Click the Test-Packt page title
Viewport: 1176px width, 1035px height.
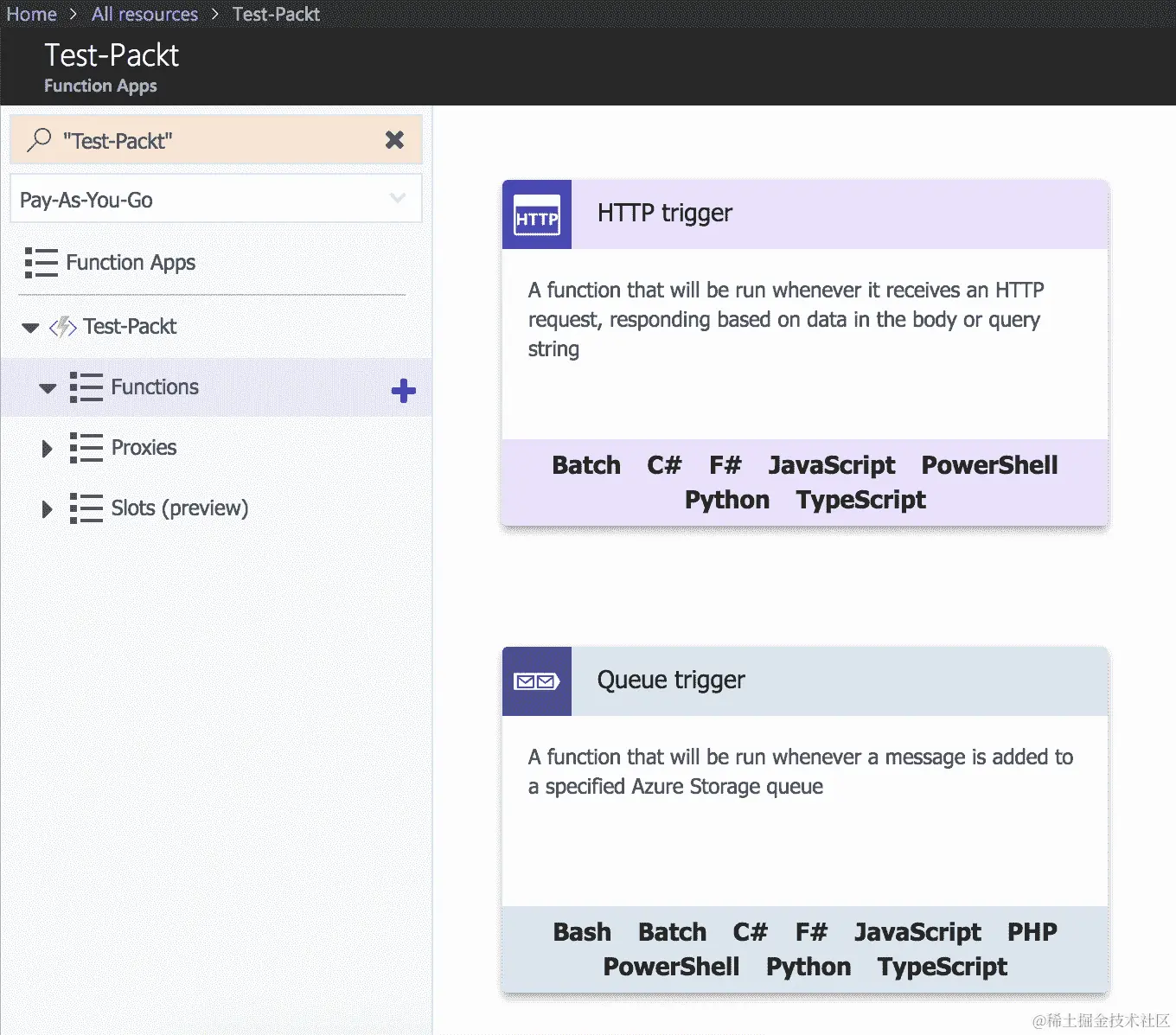(x=112, y=55)
